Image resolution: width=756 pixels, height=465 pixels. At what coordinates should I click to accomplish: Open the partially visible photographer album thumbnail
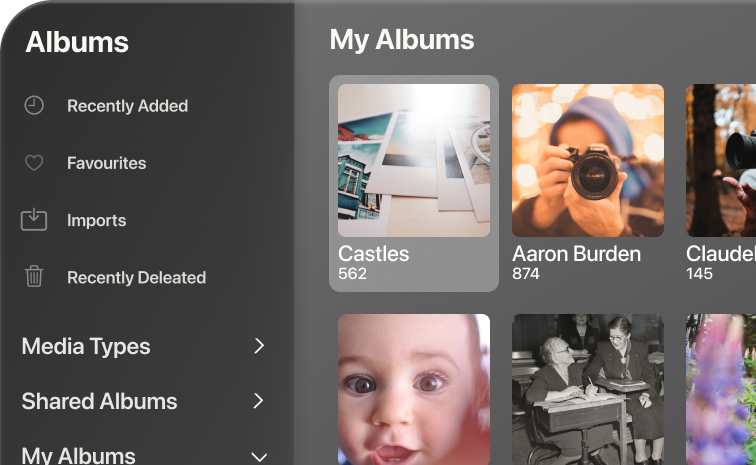721,160
